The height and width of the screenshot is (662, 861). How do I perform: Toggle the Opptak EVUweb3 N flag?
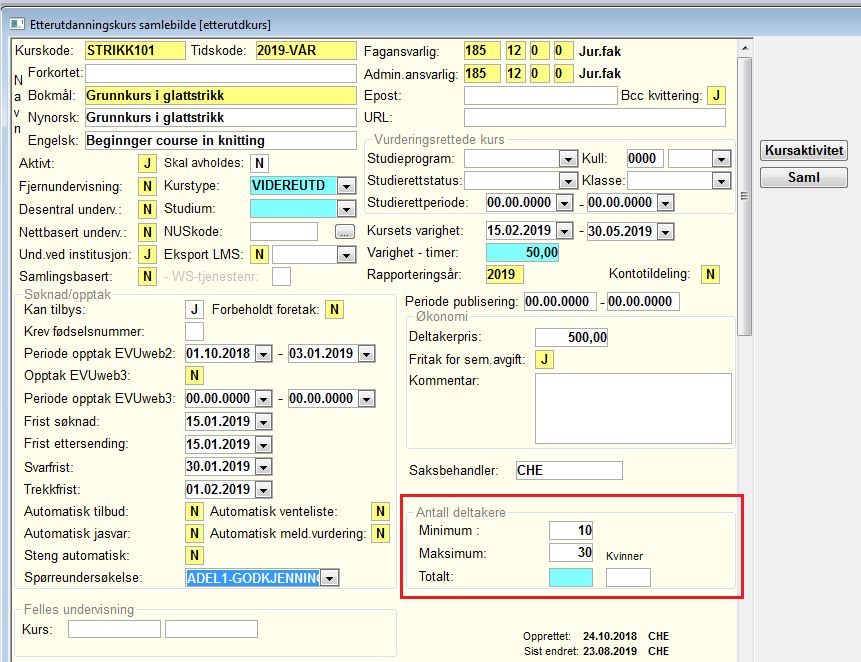[194, 375]
